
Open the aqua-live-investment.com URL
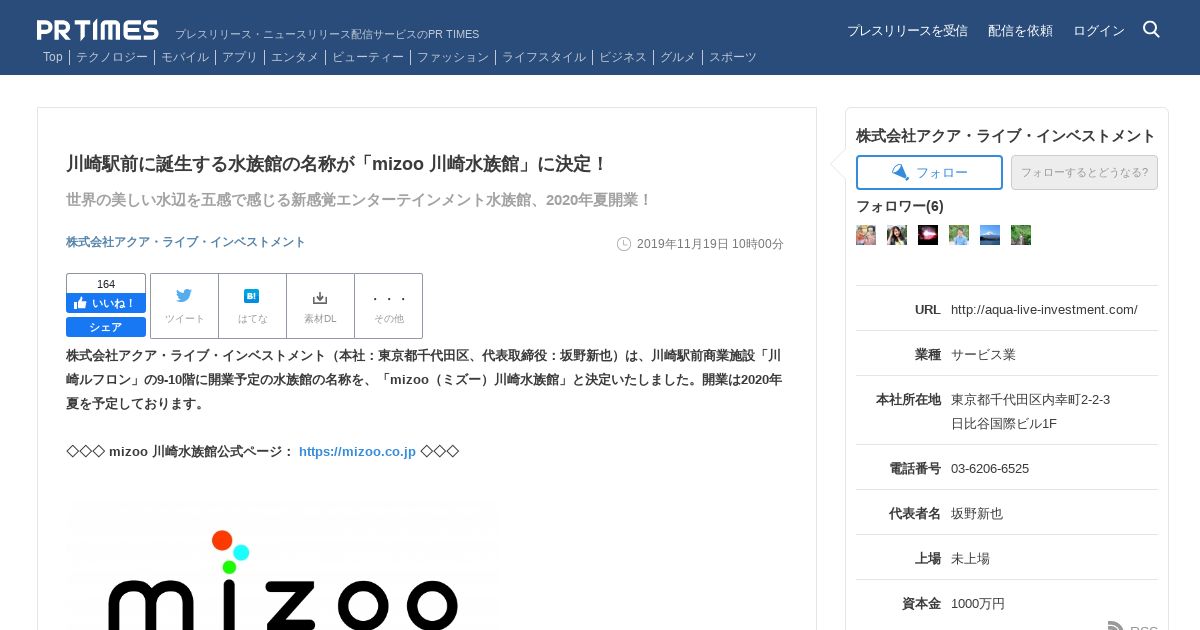pos(1044,309)
